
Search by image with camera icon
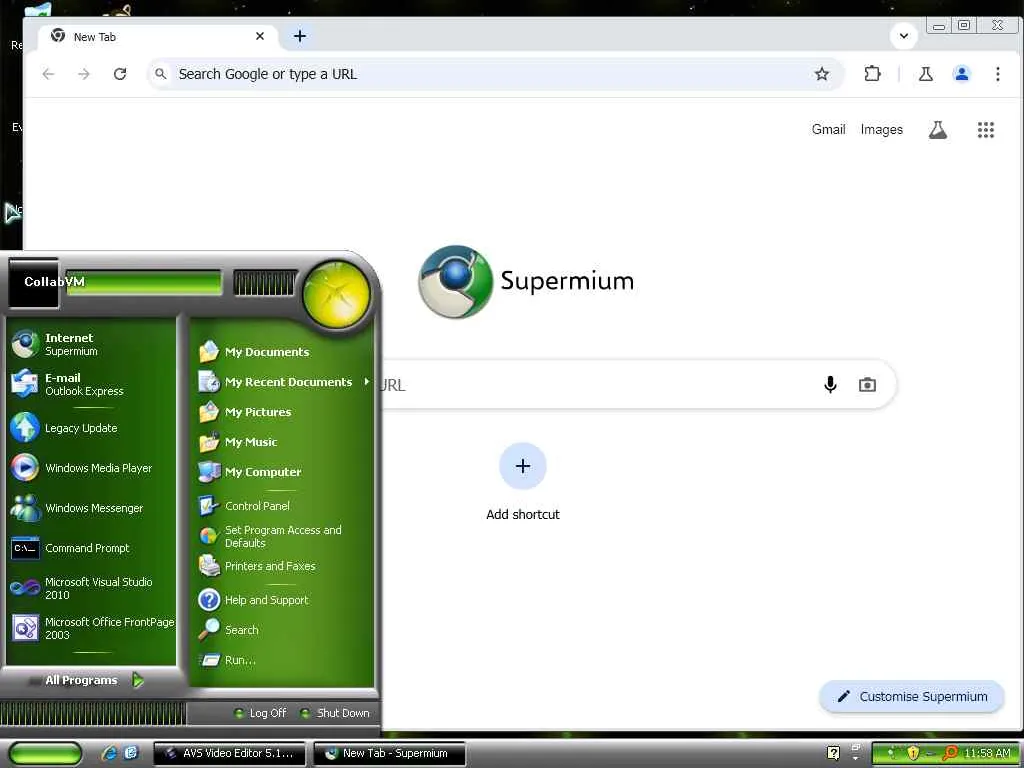coord(867,385)
